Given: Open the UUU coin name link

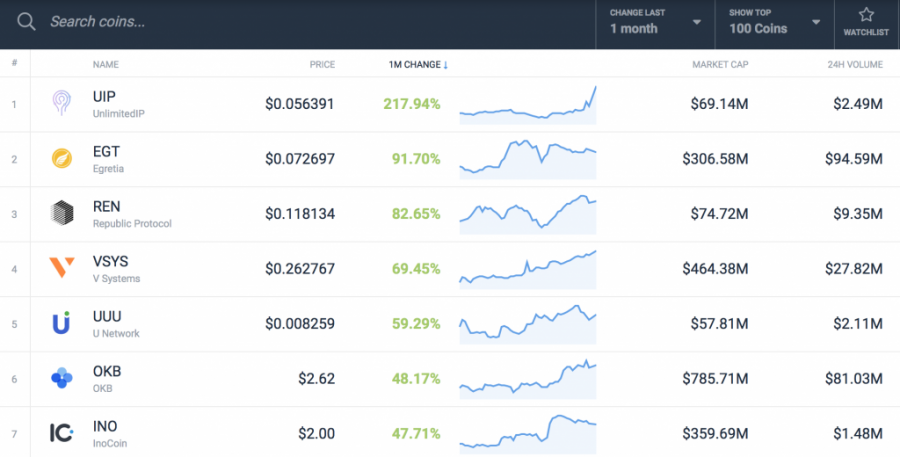Looking at the screenshot, I should click(107, 316).
